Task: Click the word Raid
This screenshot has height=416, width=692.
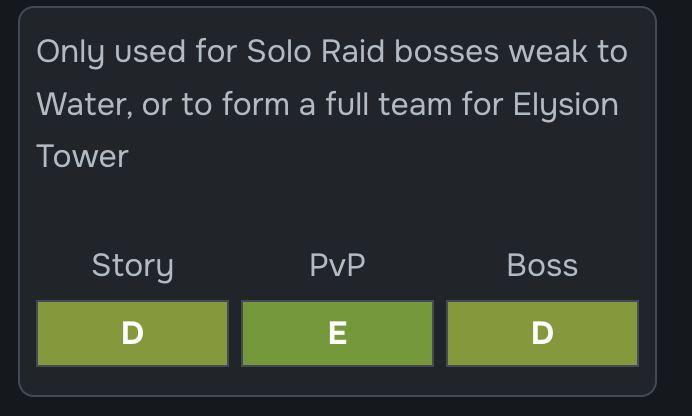Action: pos(353,52)
